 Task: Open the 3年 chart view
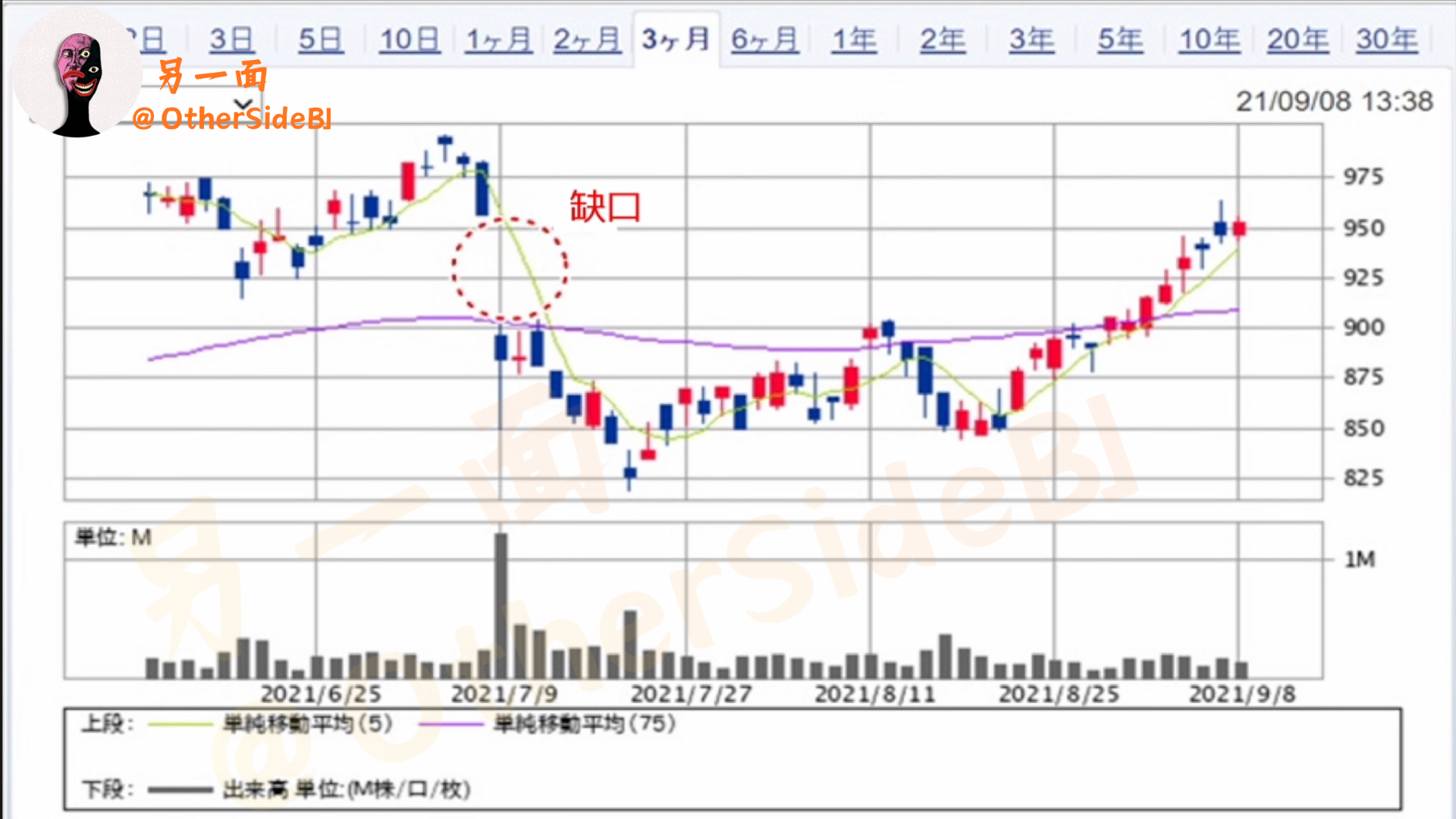(x=1031, y=39)
